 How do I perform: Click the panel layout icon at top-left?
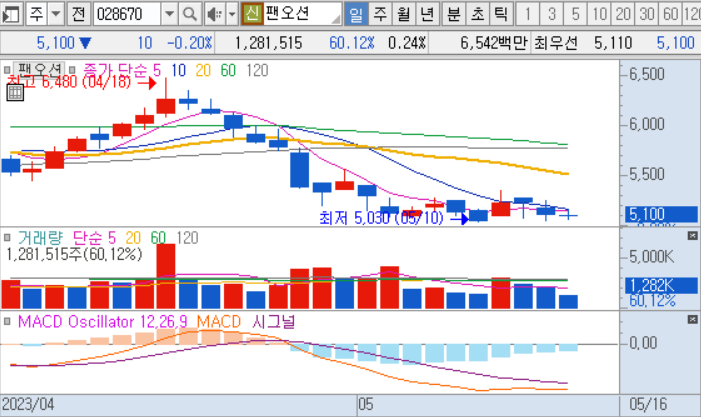11,14
